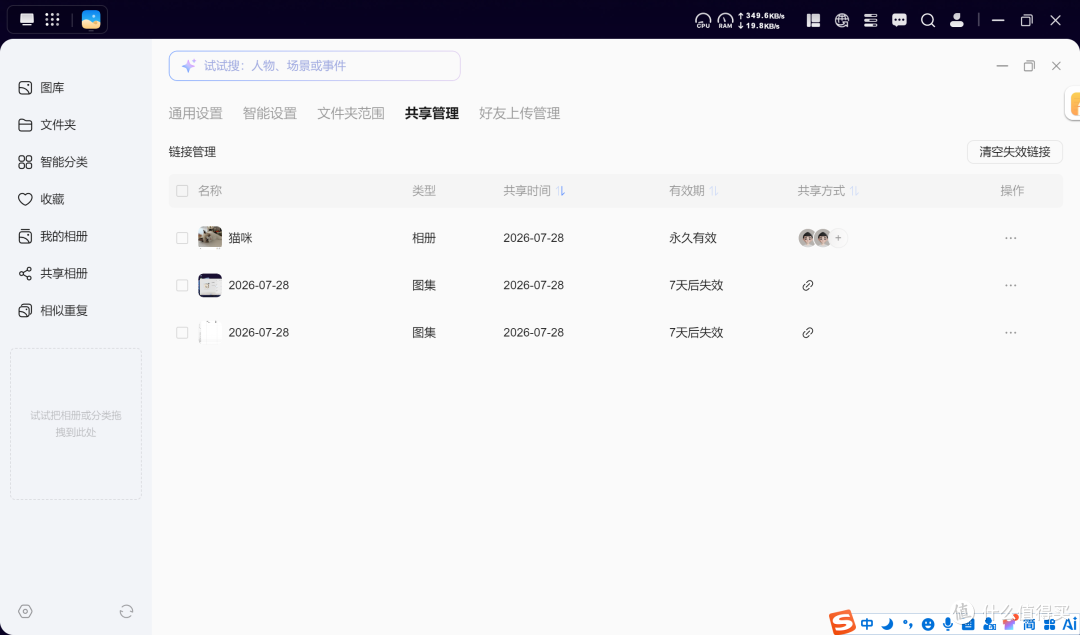The width and height of the screenshot is (1080, 635).
Task: Click the Sogou emoji face icon
Action: pos(928,624)
